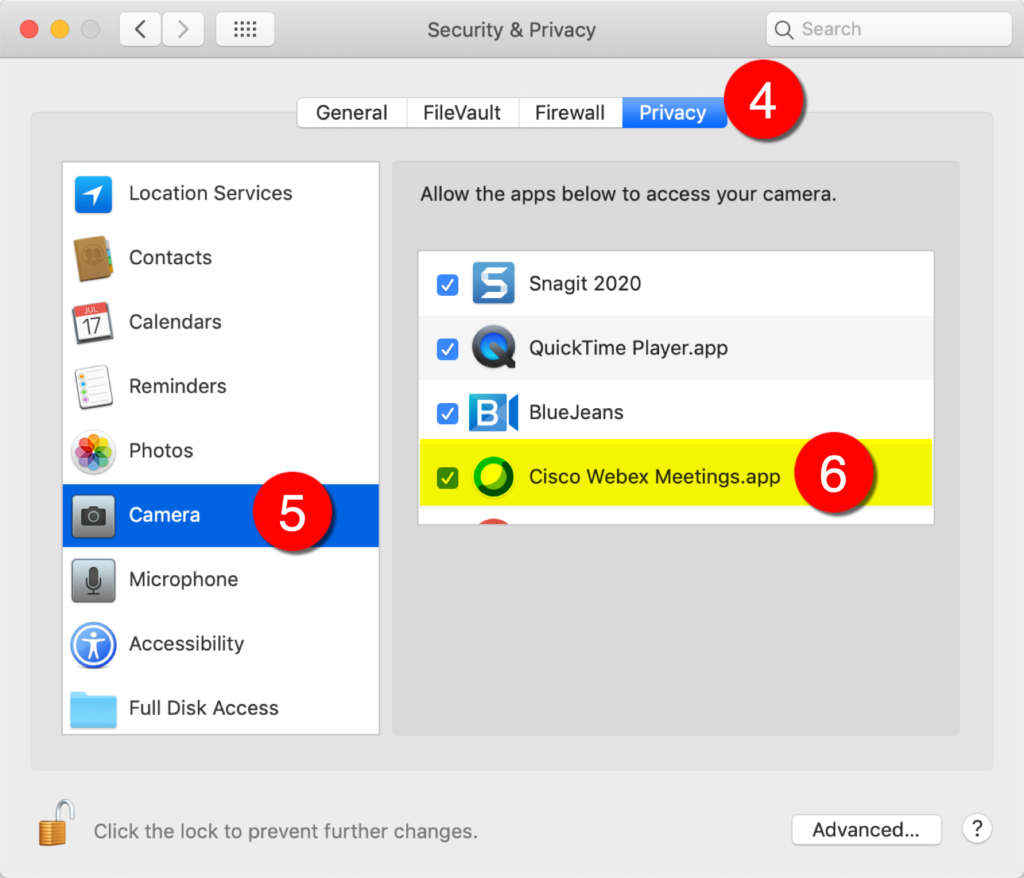Open the FileVault tab
The image size is (1024, 878).
click(x=462, y=113)
